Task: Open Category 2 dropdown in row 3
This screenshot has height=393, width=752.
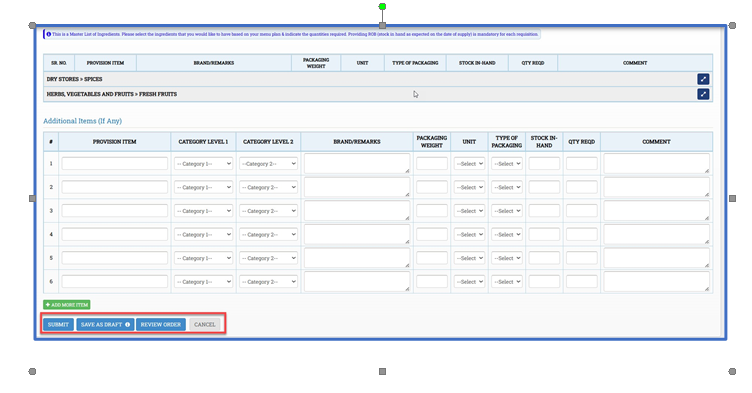Action: [x=269, y=211]
